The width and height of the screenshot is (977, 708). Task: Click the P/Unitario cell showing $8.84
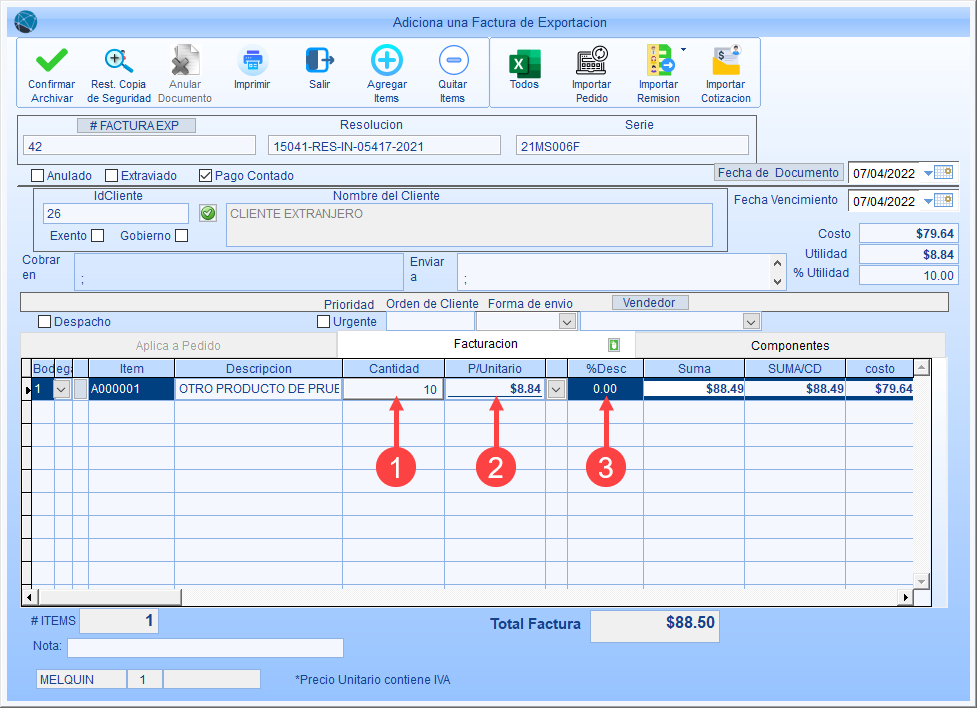click(x=495, y=390)
